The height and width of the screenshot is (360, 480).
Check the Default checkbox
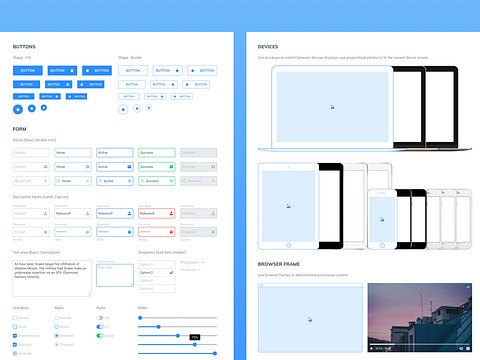15,318
